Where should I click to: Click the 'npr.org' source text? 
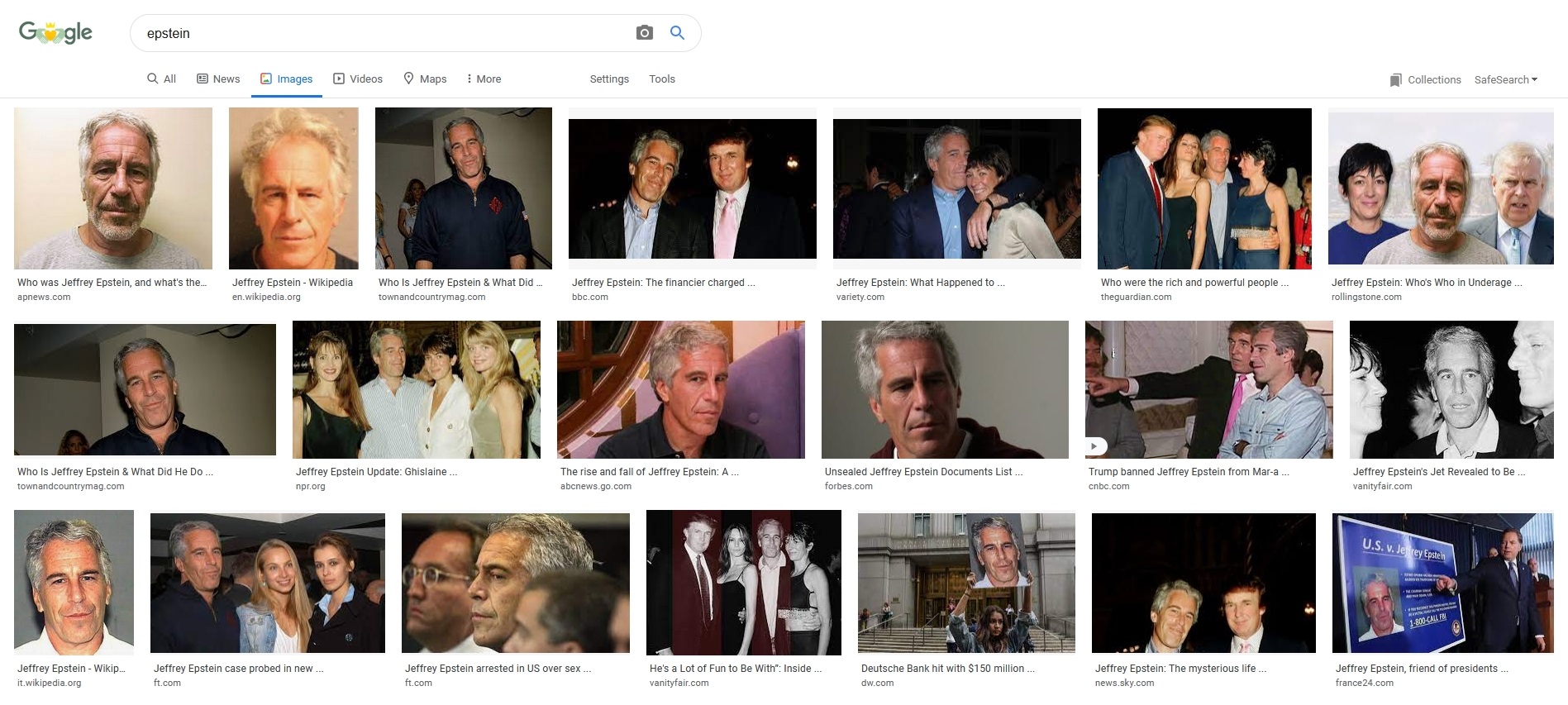pyautogui.click(x=311, y=487)
